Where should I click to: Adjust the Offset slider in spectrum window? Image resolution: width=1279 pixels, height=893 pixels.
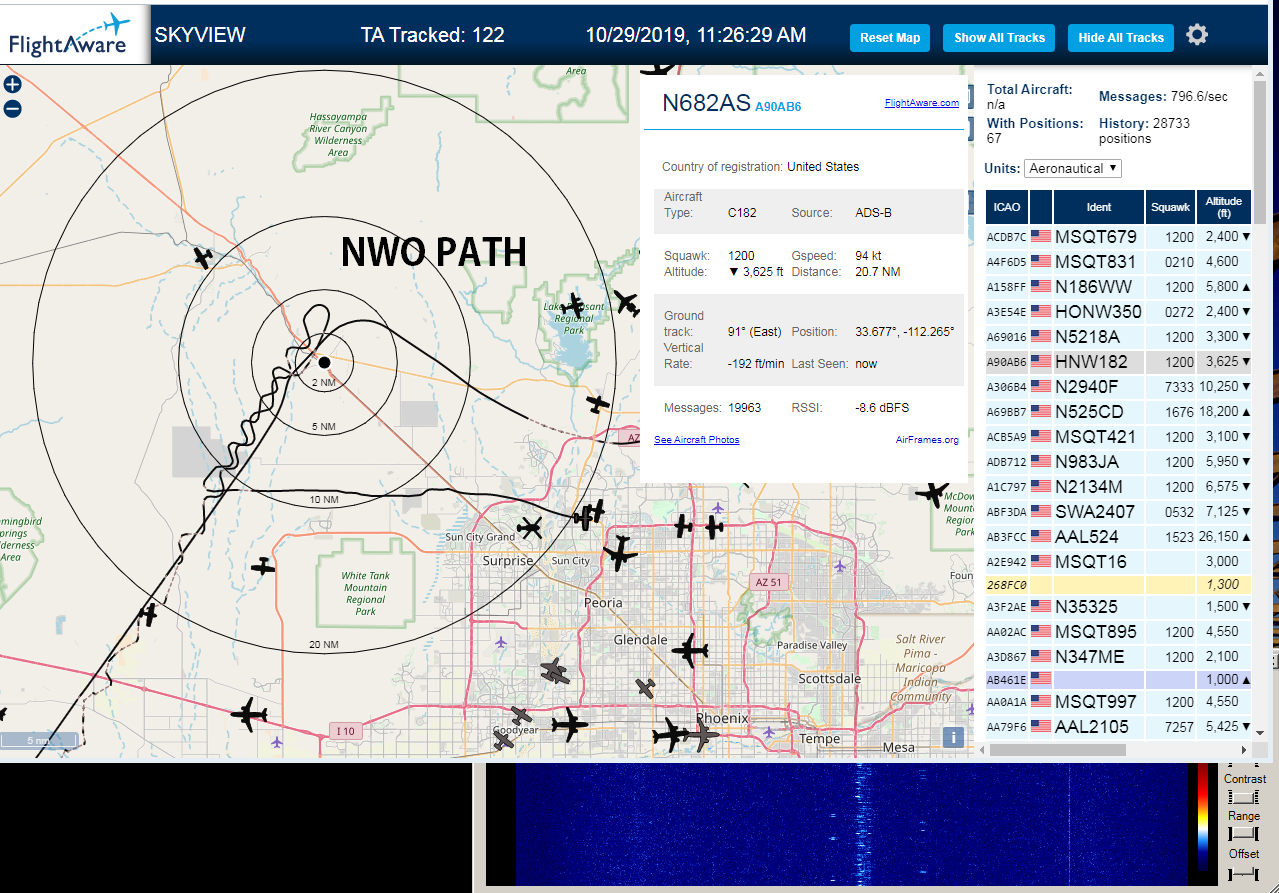[x=1244, y=874]
